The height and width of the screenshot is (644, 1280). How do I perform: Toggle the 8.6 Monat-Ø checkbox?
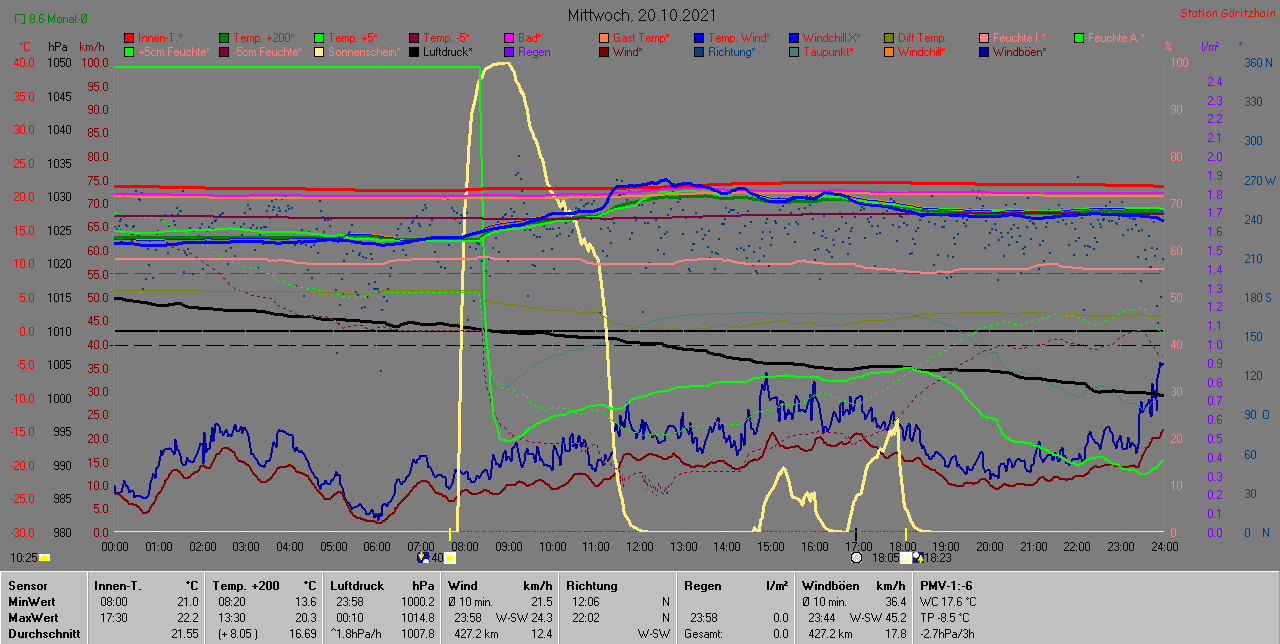click(22, 19)
